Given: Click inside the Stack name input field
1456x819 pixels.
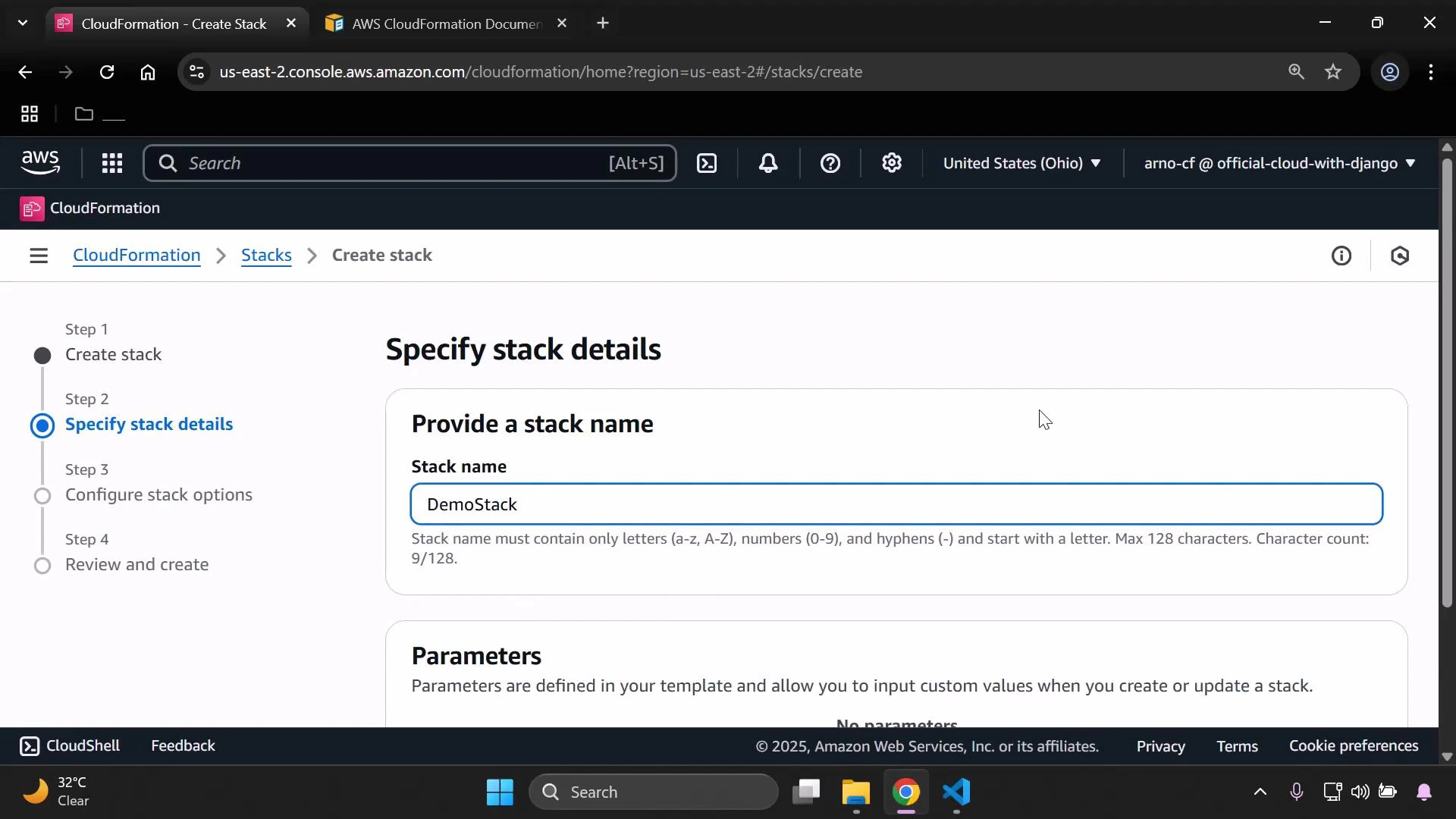Looking at the screenshot, I should [895, 504].
